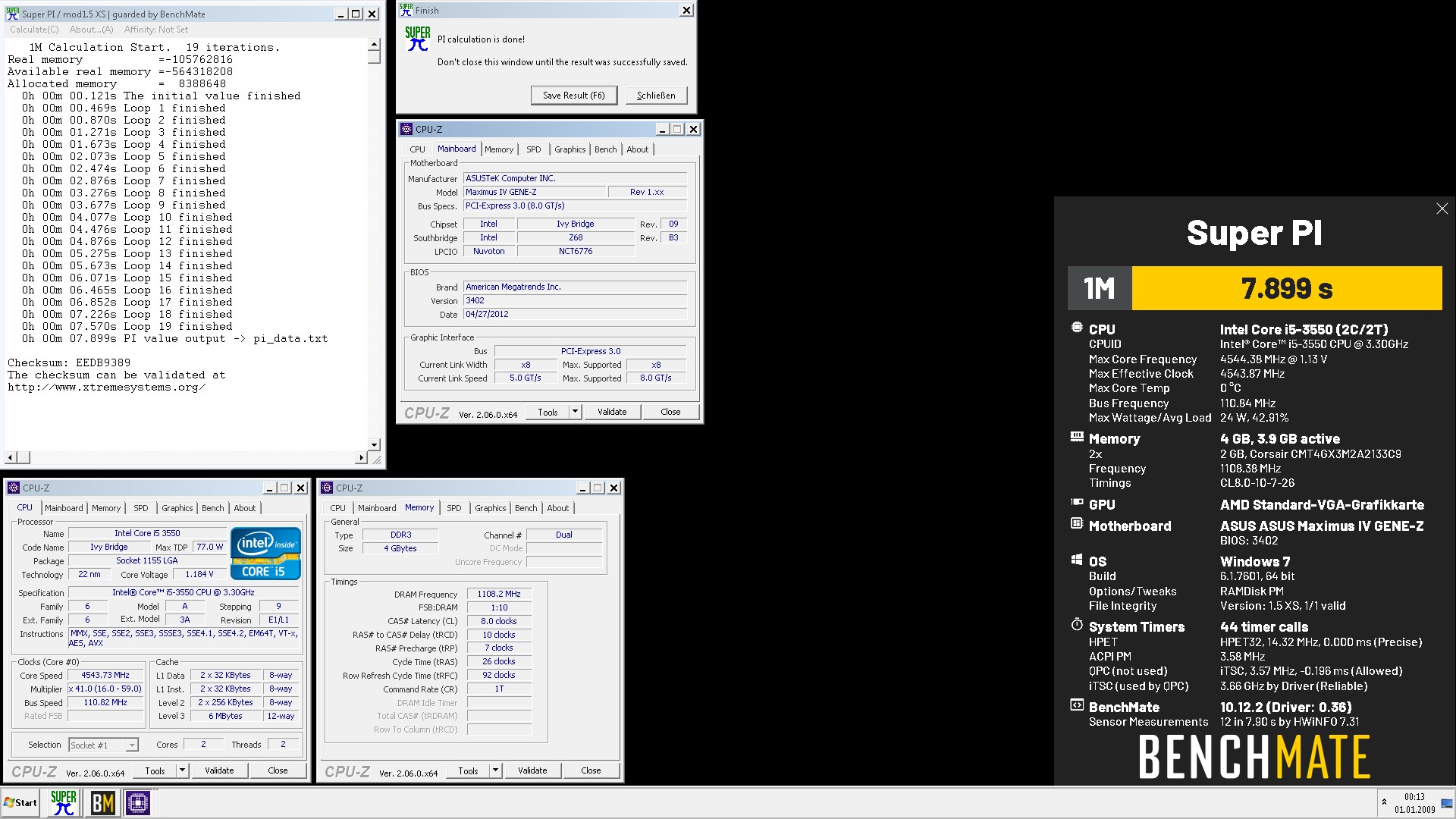Open BenchMate taskbar icon
Viewport: 1456px width, 819px height.
[x=102, y=802]
